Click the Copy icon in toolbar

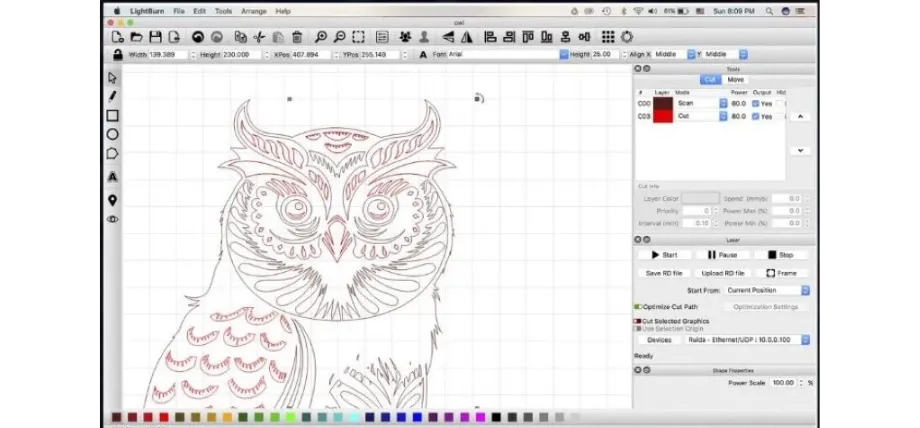[x=240, y=37]
